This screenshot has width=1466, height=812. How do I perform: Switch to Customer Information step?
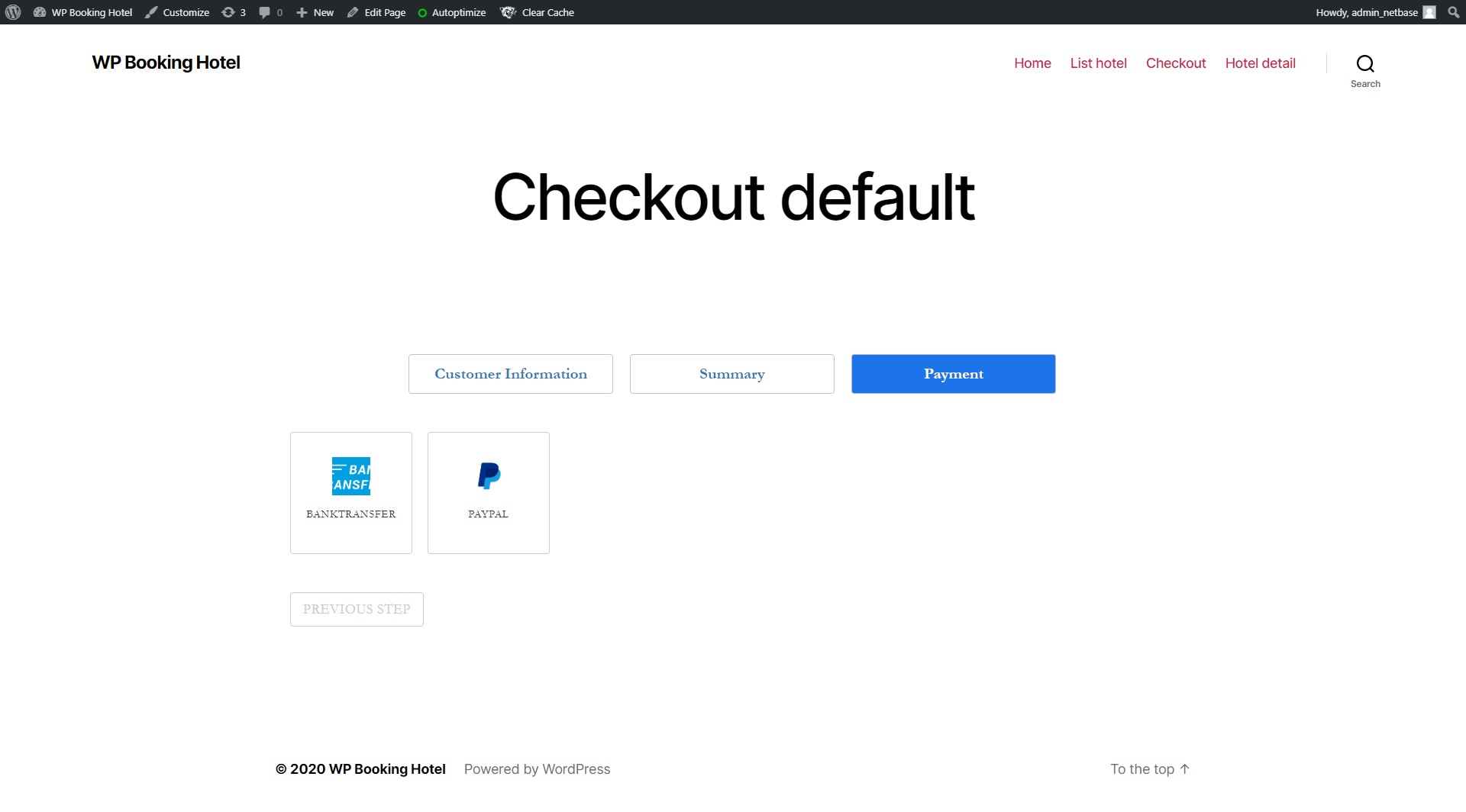click(511, 374)
